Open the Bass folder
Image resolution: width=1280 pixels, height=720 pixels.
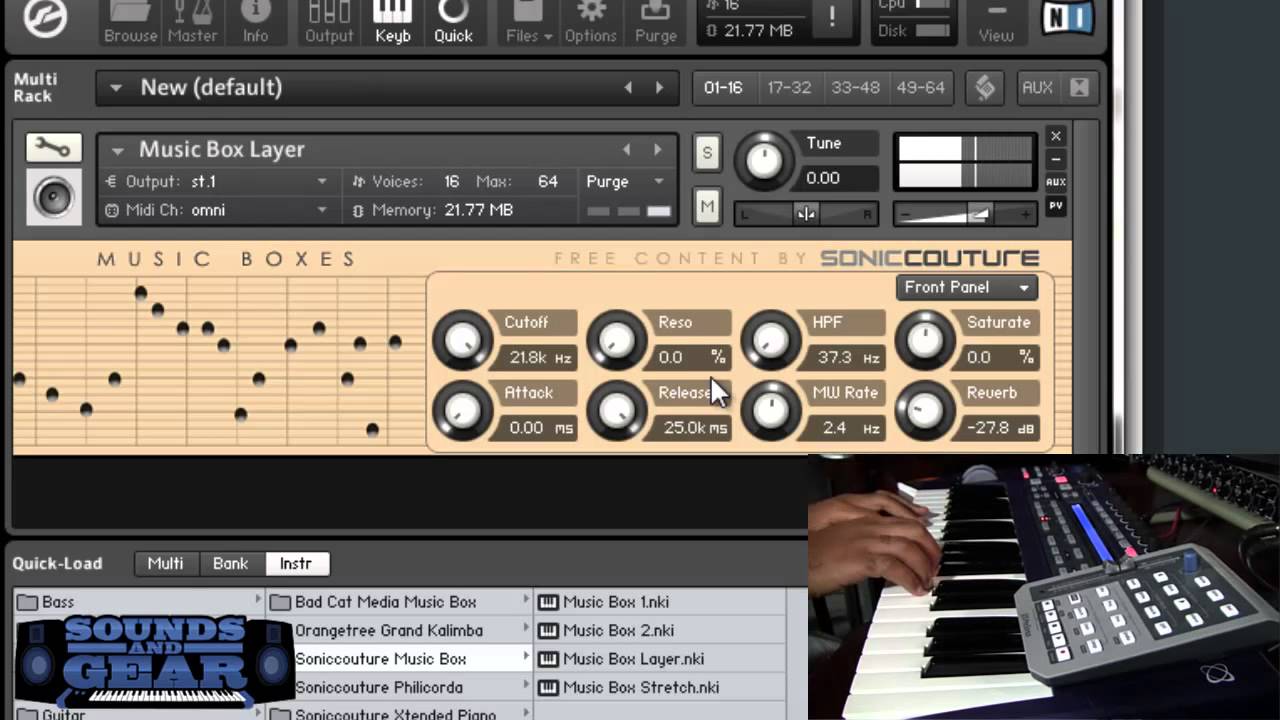[x=137, y=602]
